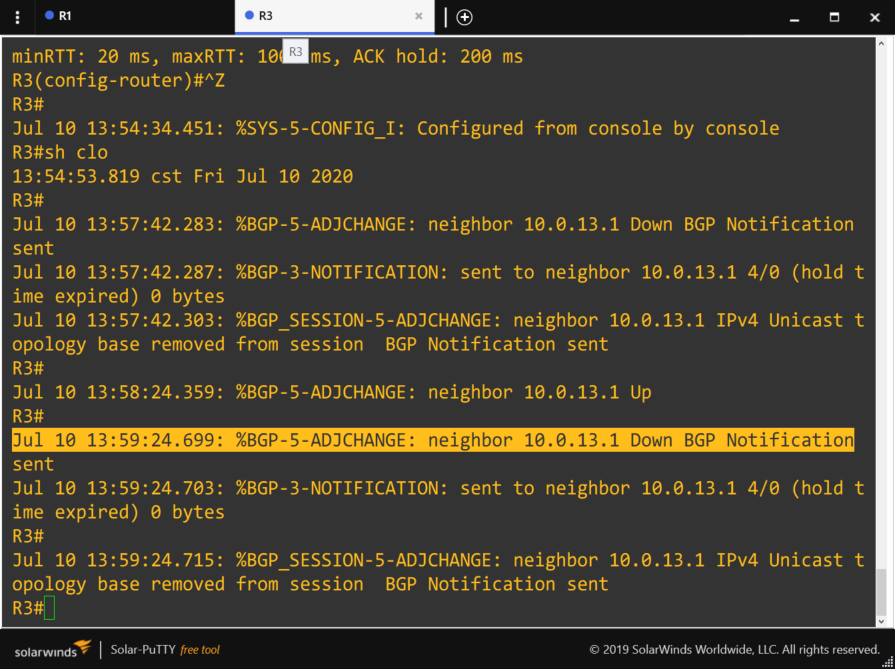
Task: Place cursor at the final R3# prompt
Action: tap(49, 608)
